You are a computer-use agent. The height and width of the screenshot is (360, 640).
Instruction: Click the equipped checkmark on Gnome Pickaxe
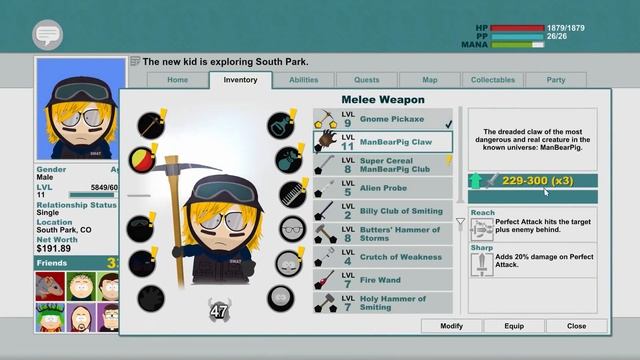point(448,124)
